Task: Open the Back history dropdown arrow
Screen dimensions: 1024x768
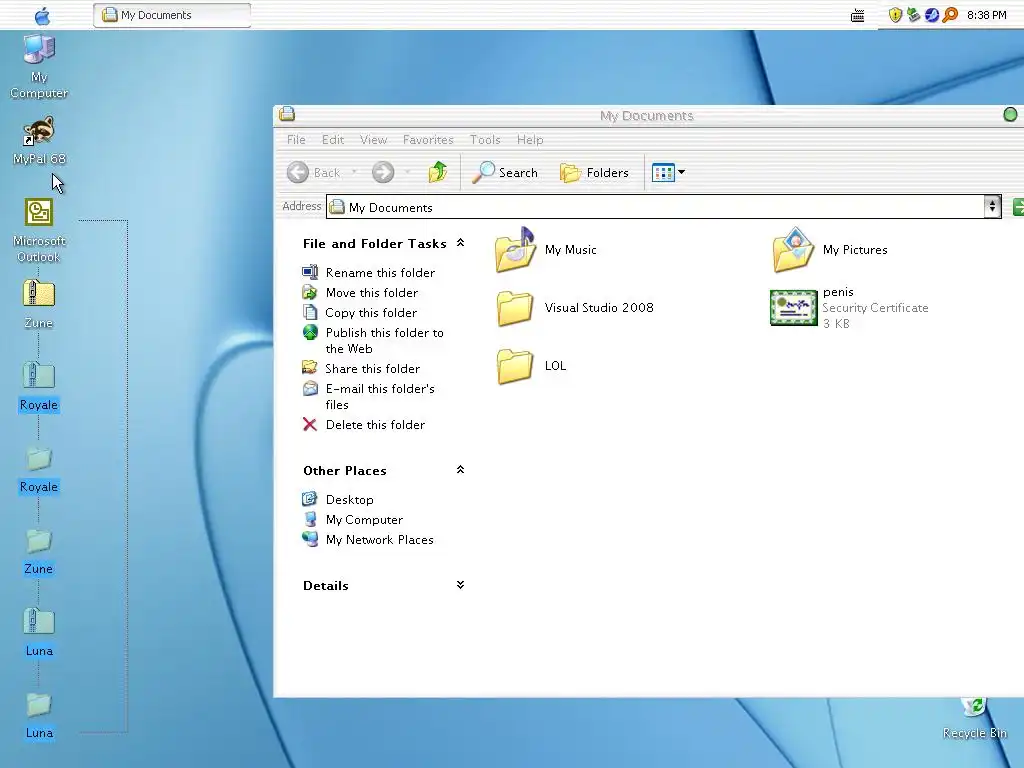Action: pos(354,172)
